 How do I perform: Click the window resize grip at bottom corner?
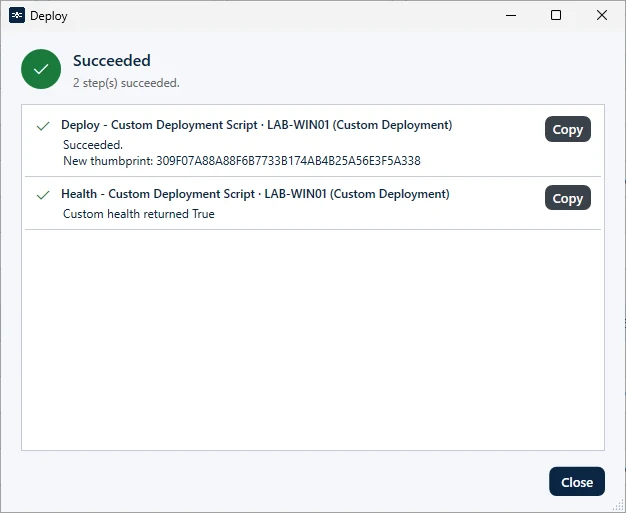(619, 506)
